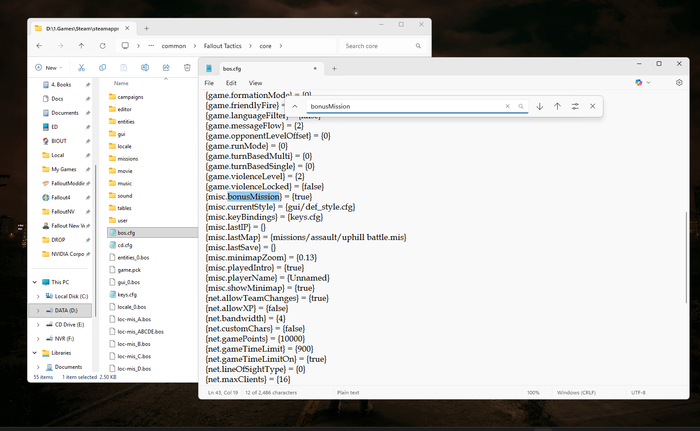Open the missions folder
The width and height of the screenshot is (700, 431).
click(128, 158)
